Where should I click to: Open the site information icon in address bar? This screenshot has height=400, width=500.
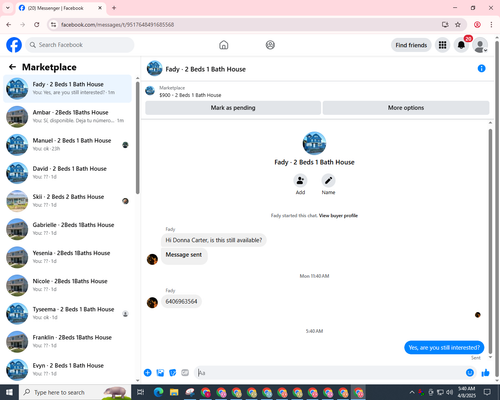[x=53, y=25]
